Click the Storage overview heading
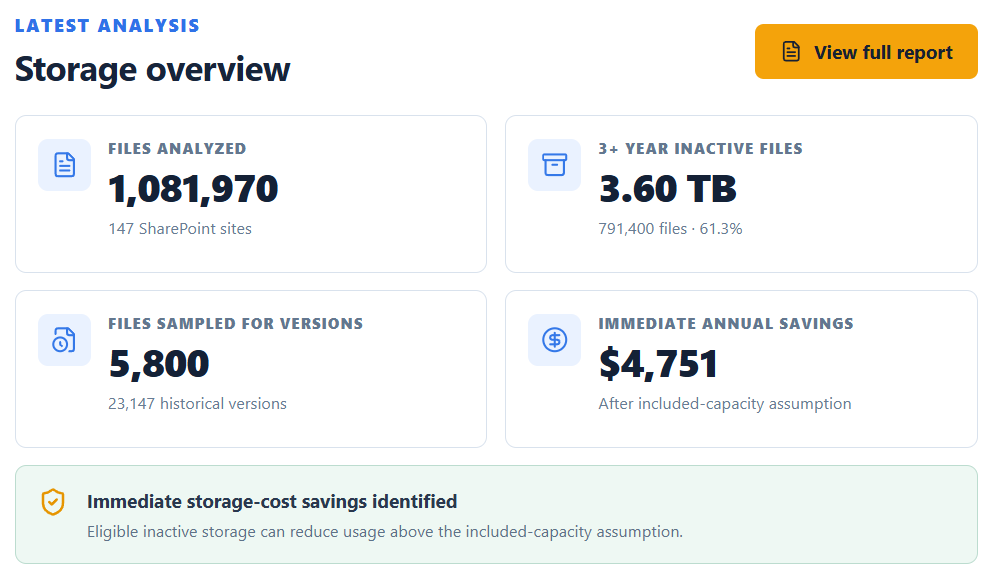The image size is (996, 577). pyautogui.click(x=152, y=69)
